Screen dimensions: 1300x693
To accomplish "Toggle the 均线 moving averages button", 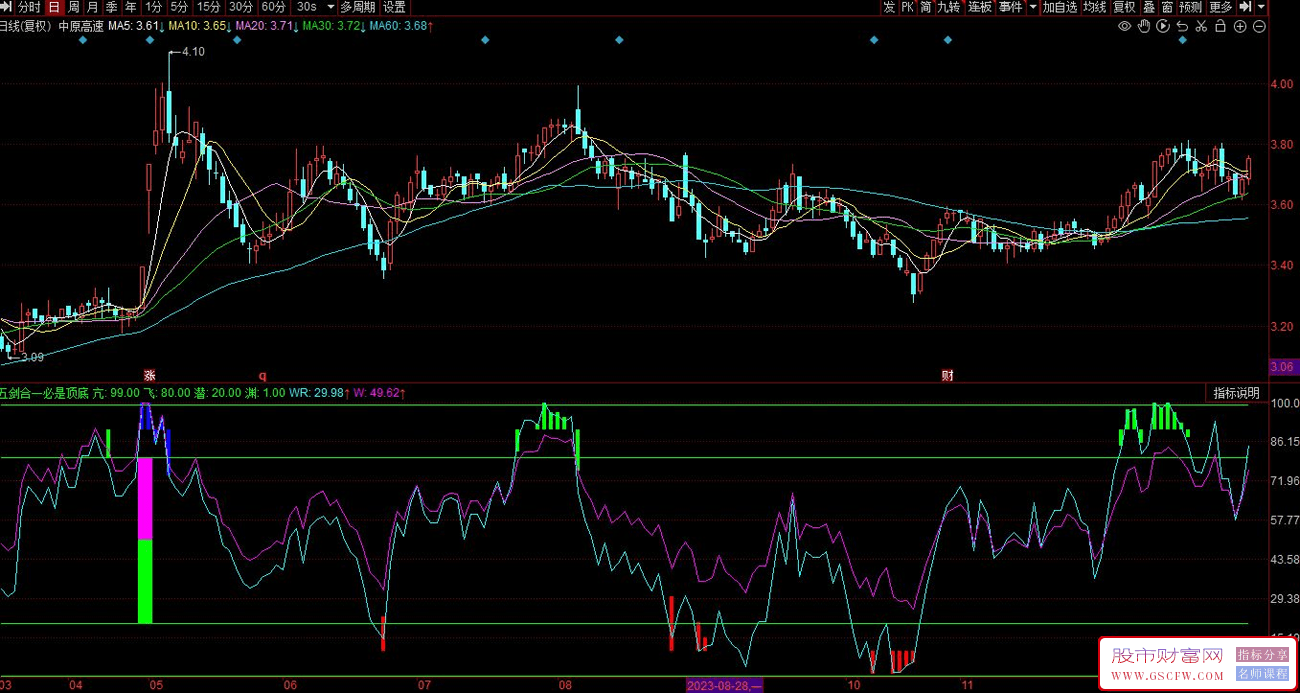I will pyautogui.click(x=1095, y=7).
